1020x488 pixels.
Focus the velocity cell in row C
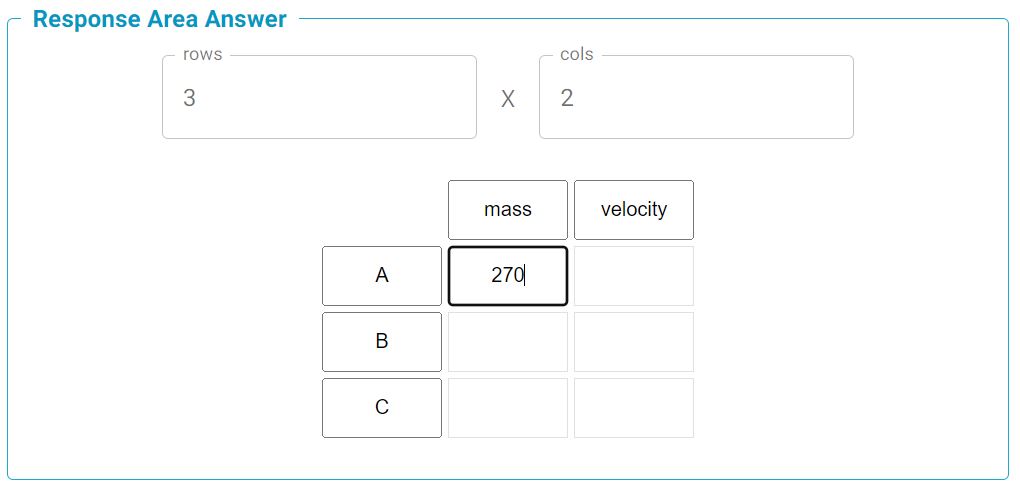pos(633,408)
